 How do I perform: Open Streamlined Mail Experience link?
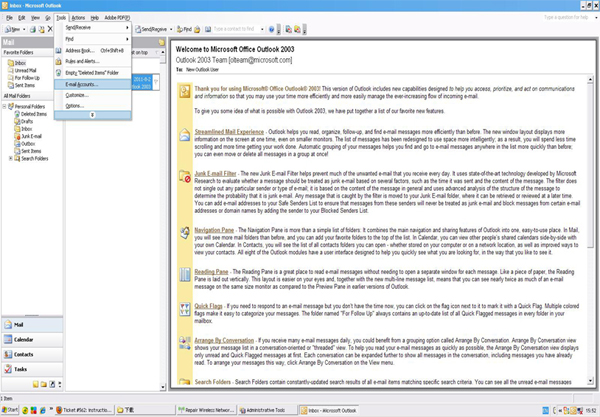coord(229,132)
